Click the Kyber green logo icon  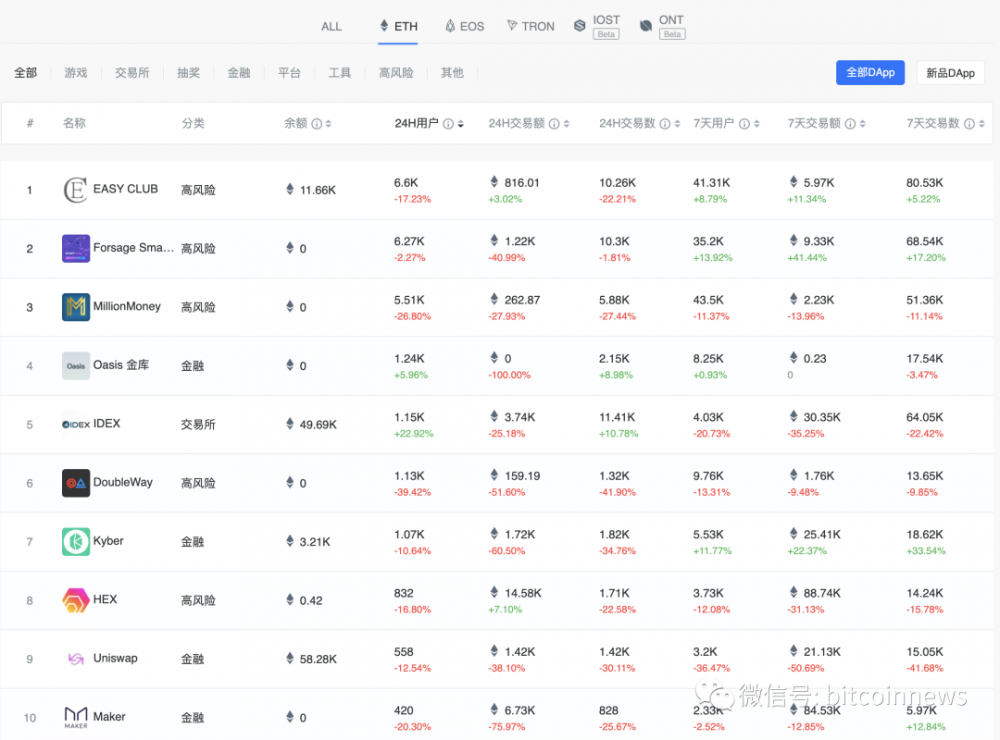(76, 541)
